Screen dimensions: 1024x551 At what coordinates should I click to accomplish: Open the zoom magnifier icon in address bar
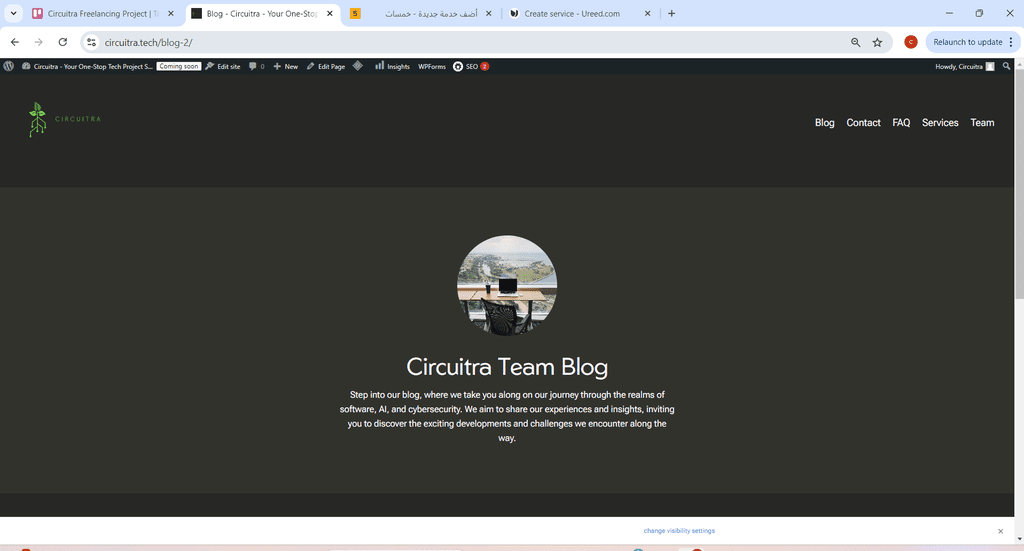coord(856,42)
